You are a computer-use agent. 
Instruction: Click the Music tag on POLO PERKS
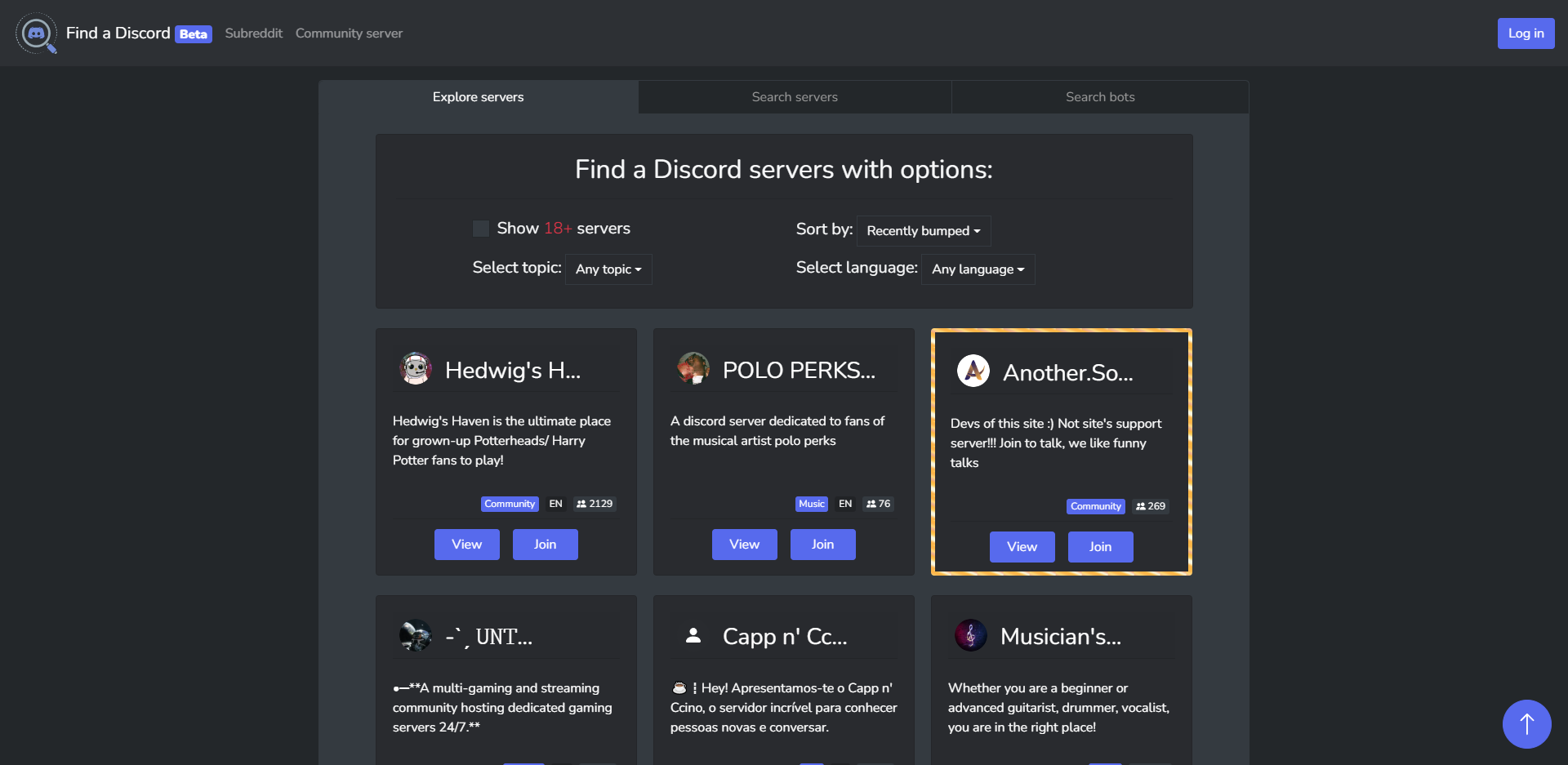tap(811, 504)
